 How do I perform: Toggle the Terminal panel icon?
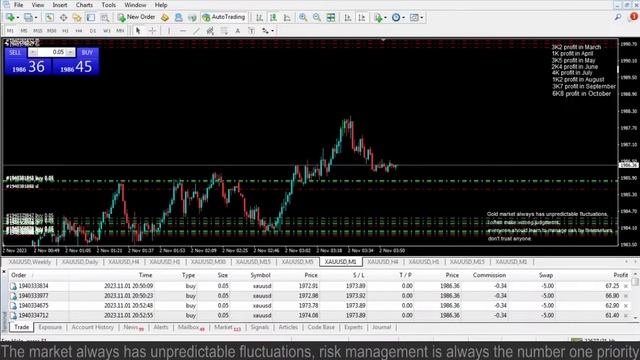coord(91,18)
